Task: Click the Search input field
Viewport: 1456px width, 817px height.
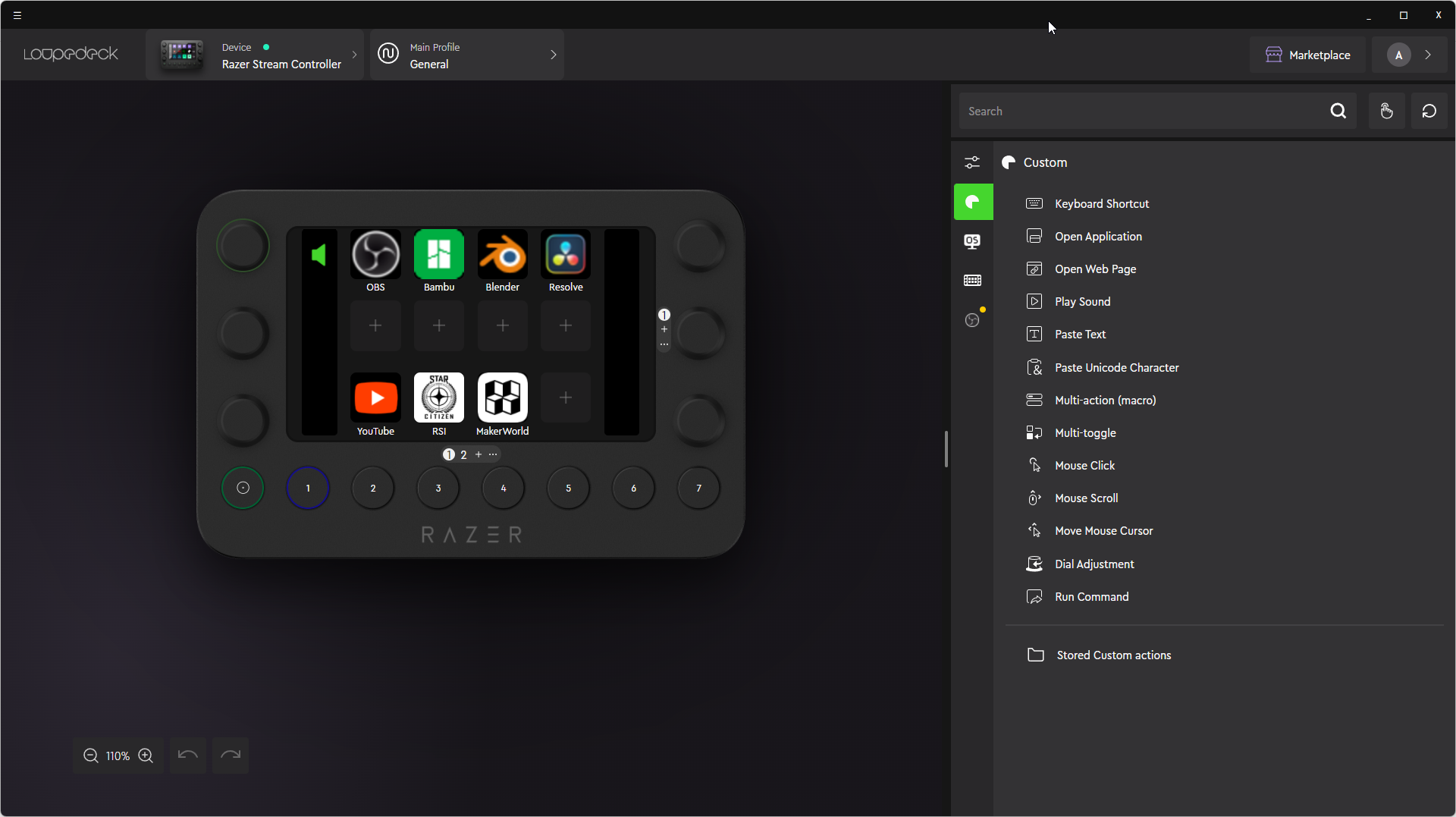Action: [x=1141, y=112]
